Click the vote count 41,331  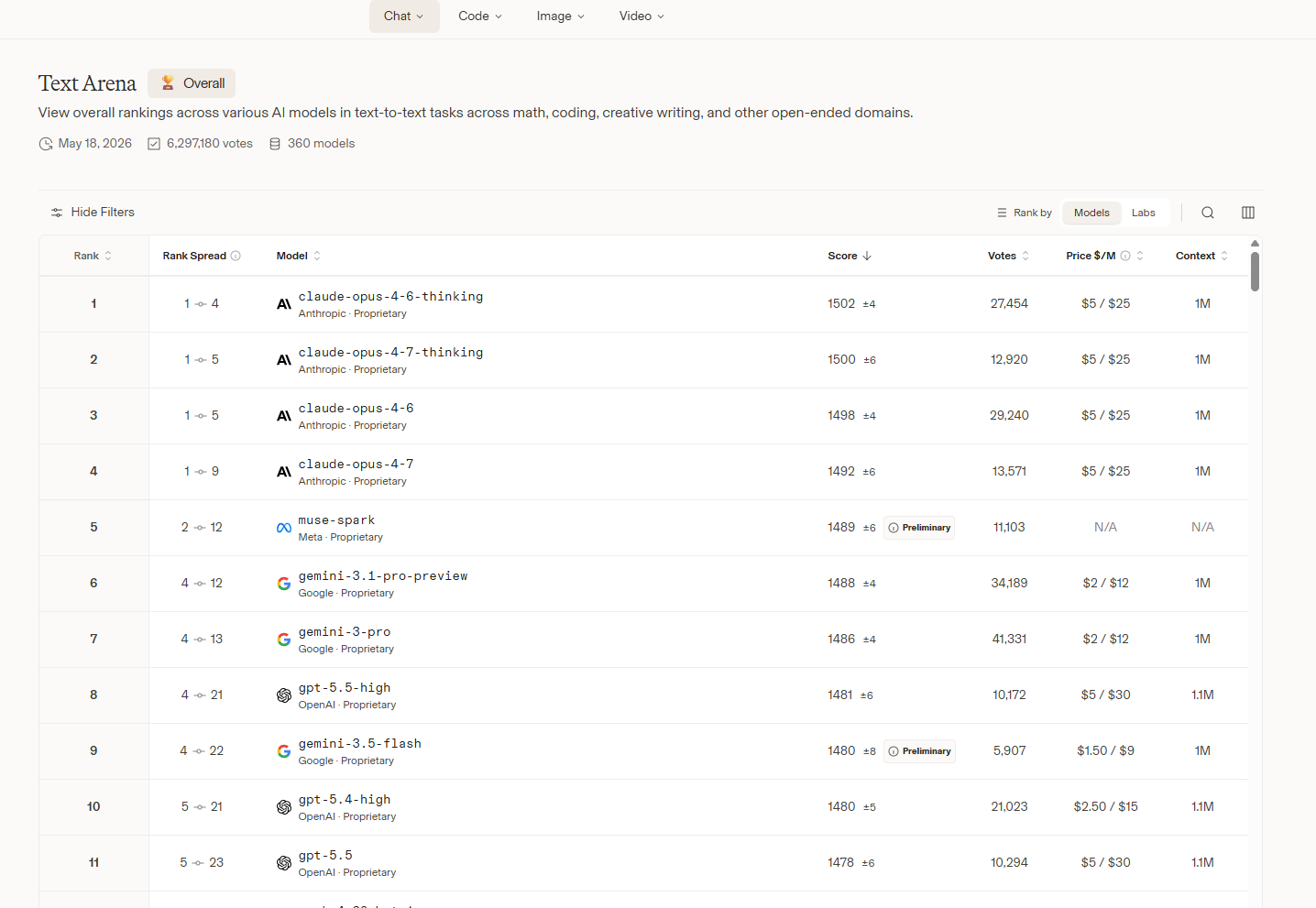coord(1009,640)
